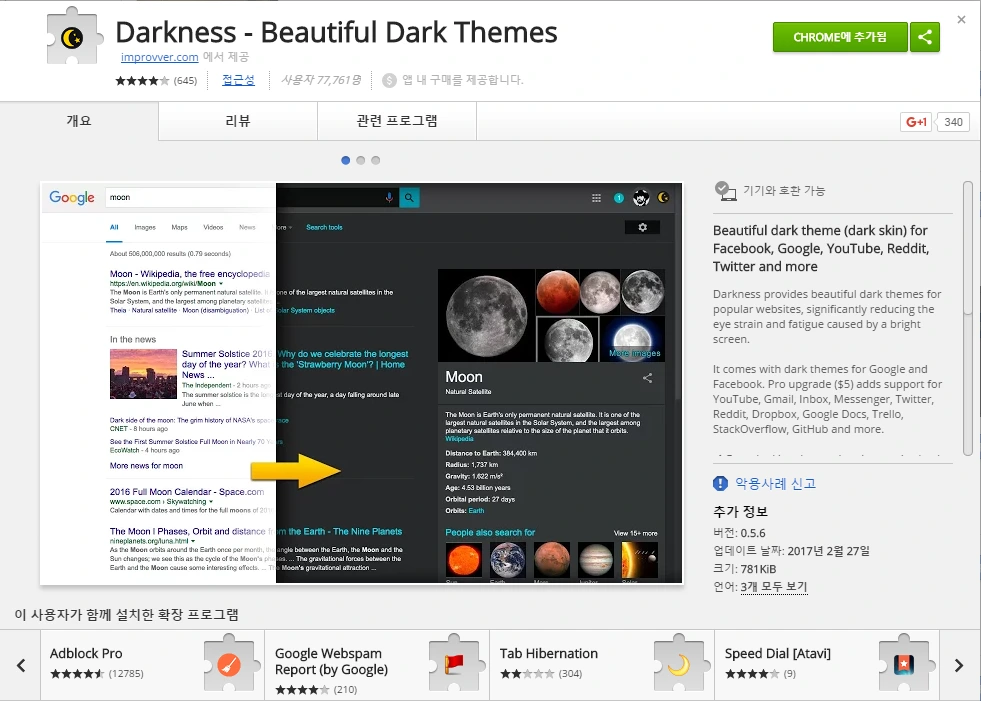Viewport: 981px width, 701px height.
Task: Click the share icon button
Action: pyautogui.click(x=925, y=37)
